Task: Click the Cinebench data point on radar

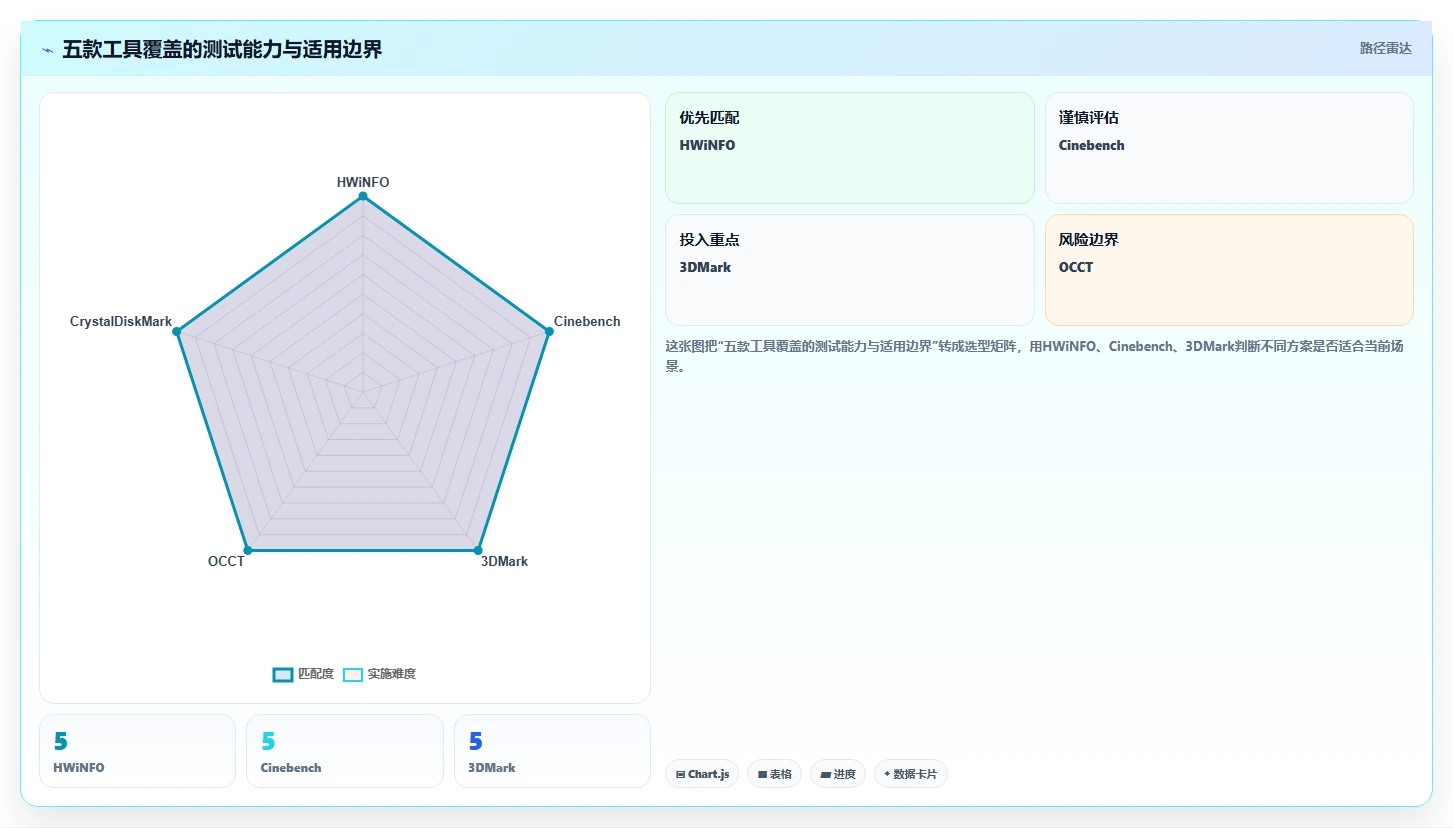Action: coord(549,331)
